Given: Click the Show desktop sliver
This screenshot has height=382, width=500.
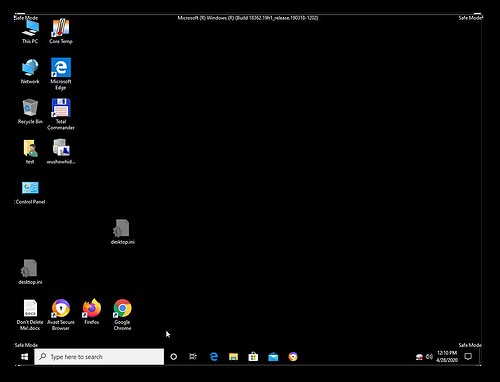Looking at the screenshot, I should click(480, 357).
